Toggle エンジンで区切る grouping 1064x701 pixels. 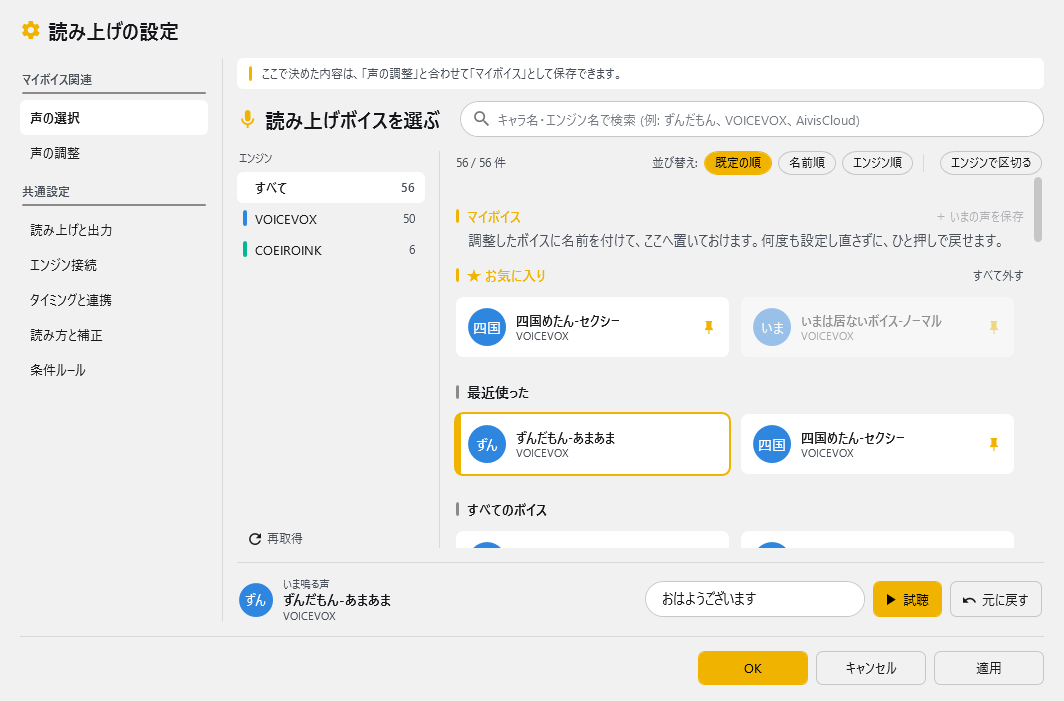[x=991, y=163]
